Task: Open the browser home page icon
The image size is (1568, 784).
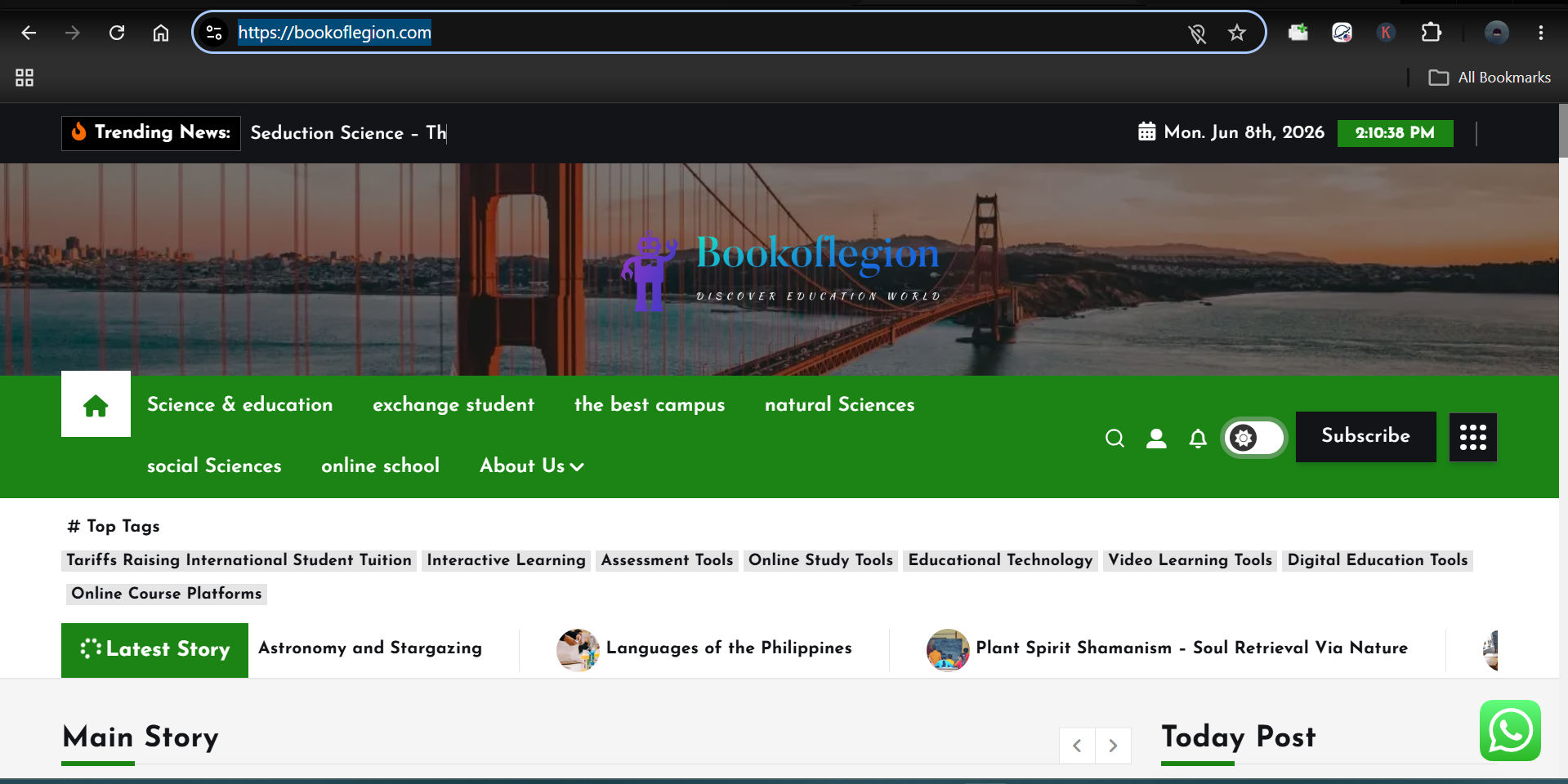Action: pyautogui.click(x=161, y=33)
